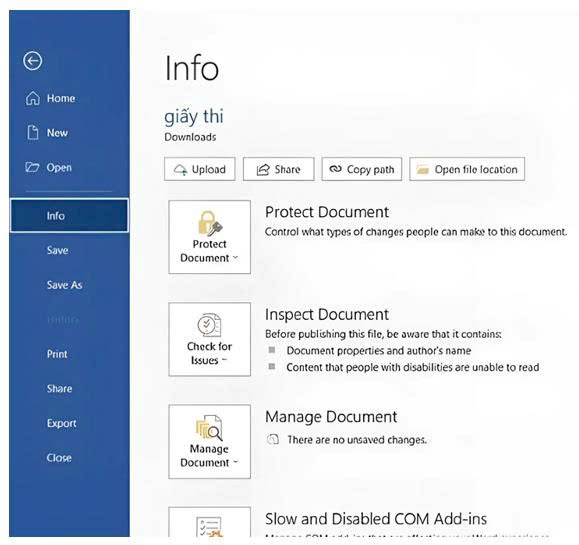
Task: Click the Downloads location text
Action: point(190,137)
